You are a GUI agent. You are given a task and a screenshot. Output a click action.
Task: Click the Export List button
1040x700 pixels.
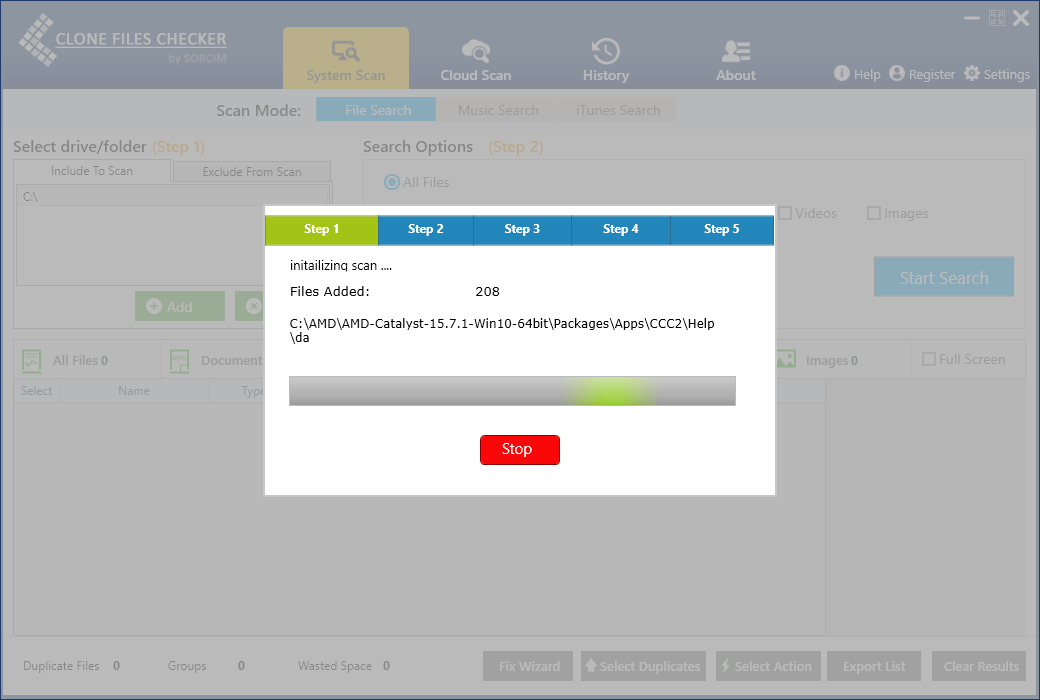click(x=874, y=665)
